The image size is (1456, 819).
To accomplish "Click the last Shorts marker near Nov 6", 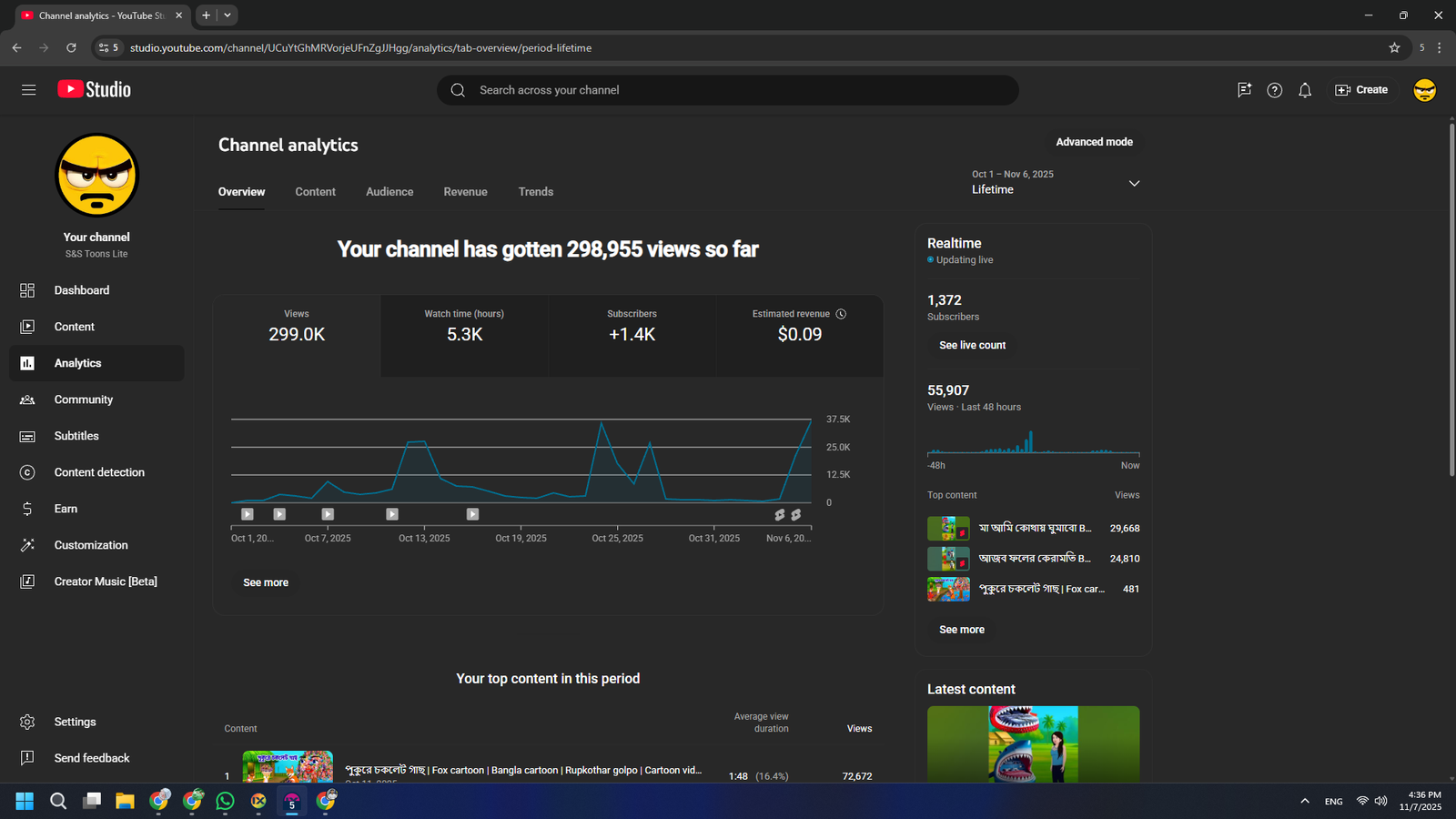I will click(796, 514).
